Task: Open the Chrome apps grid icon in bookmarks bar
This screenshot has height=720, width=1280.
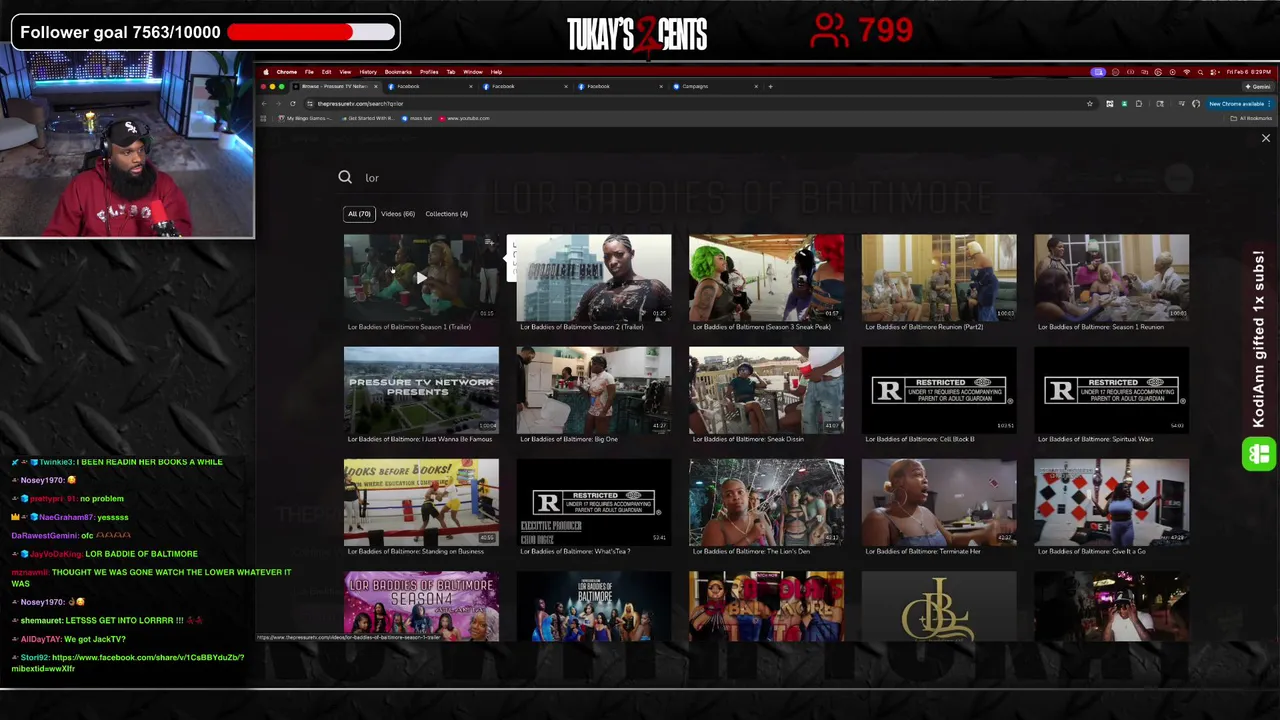Action: point(263,118)
